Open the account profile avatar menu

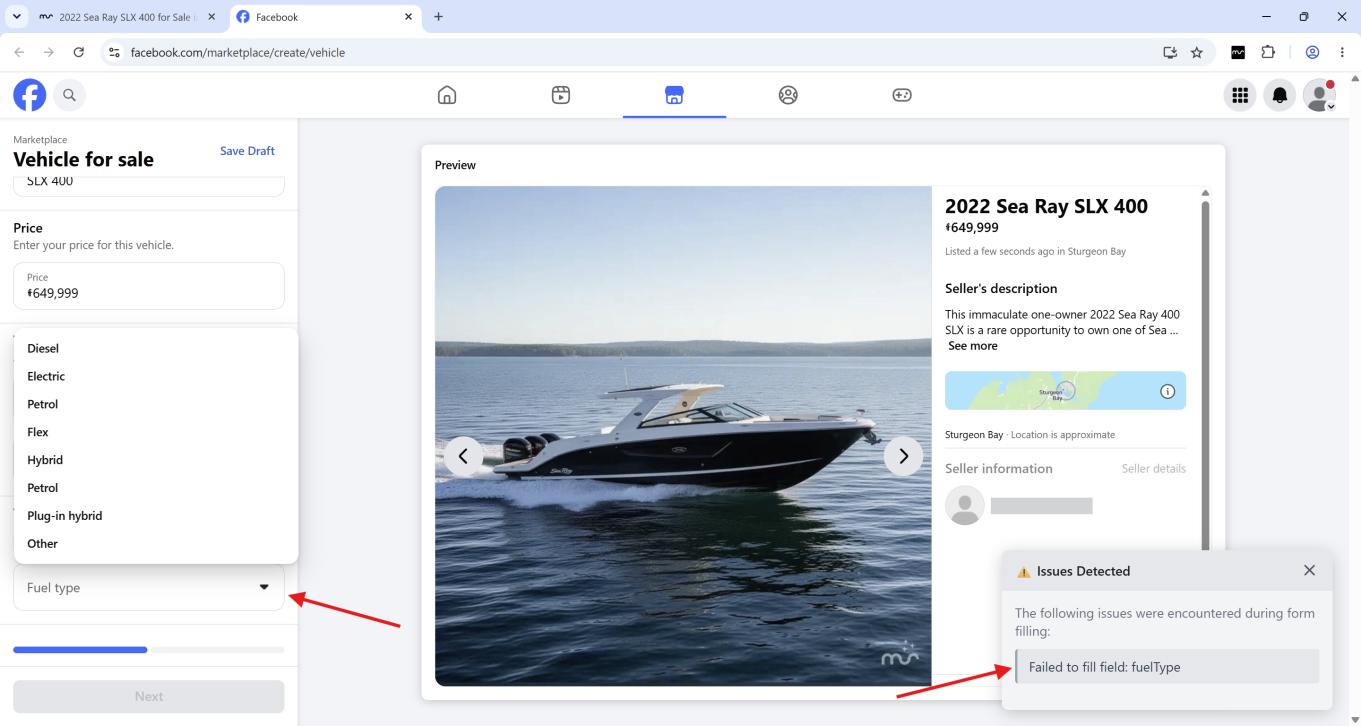[1320, 95]
